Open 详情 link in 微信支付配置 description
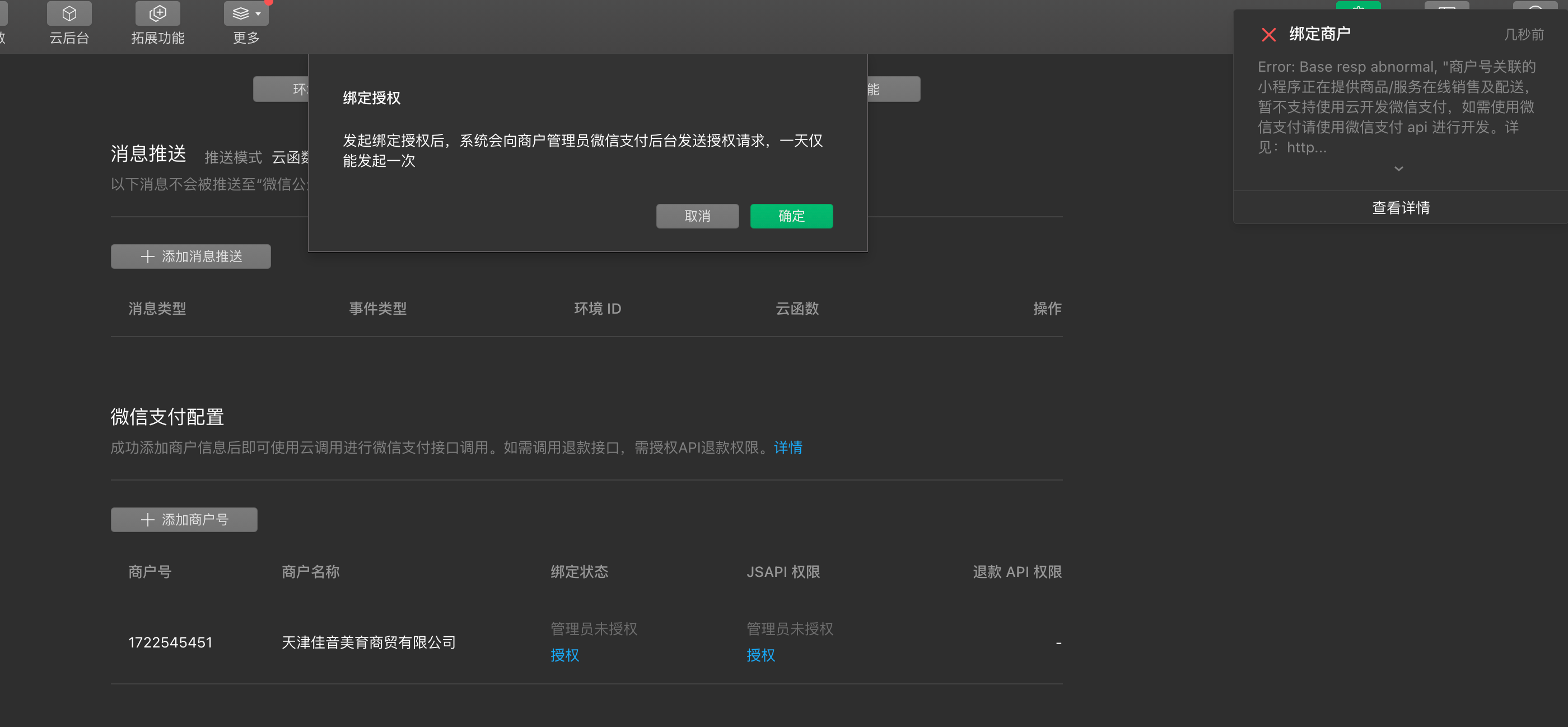Image resolution: width=1568 pixels, height=727 pixels. coord(788,448)
